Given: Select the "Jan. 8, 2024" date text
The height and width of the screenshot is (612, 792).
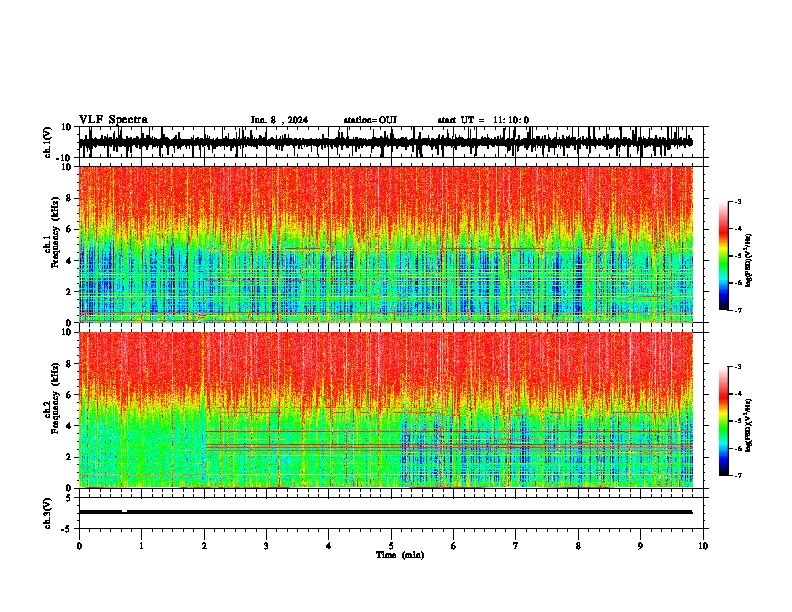Looking at the screenshot, I should coord(279,120).
